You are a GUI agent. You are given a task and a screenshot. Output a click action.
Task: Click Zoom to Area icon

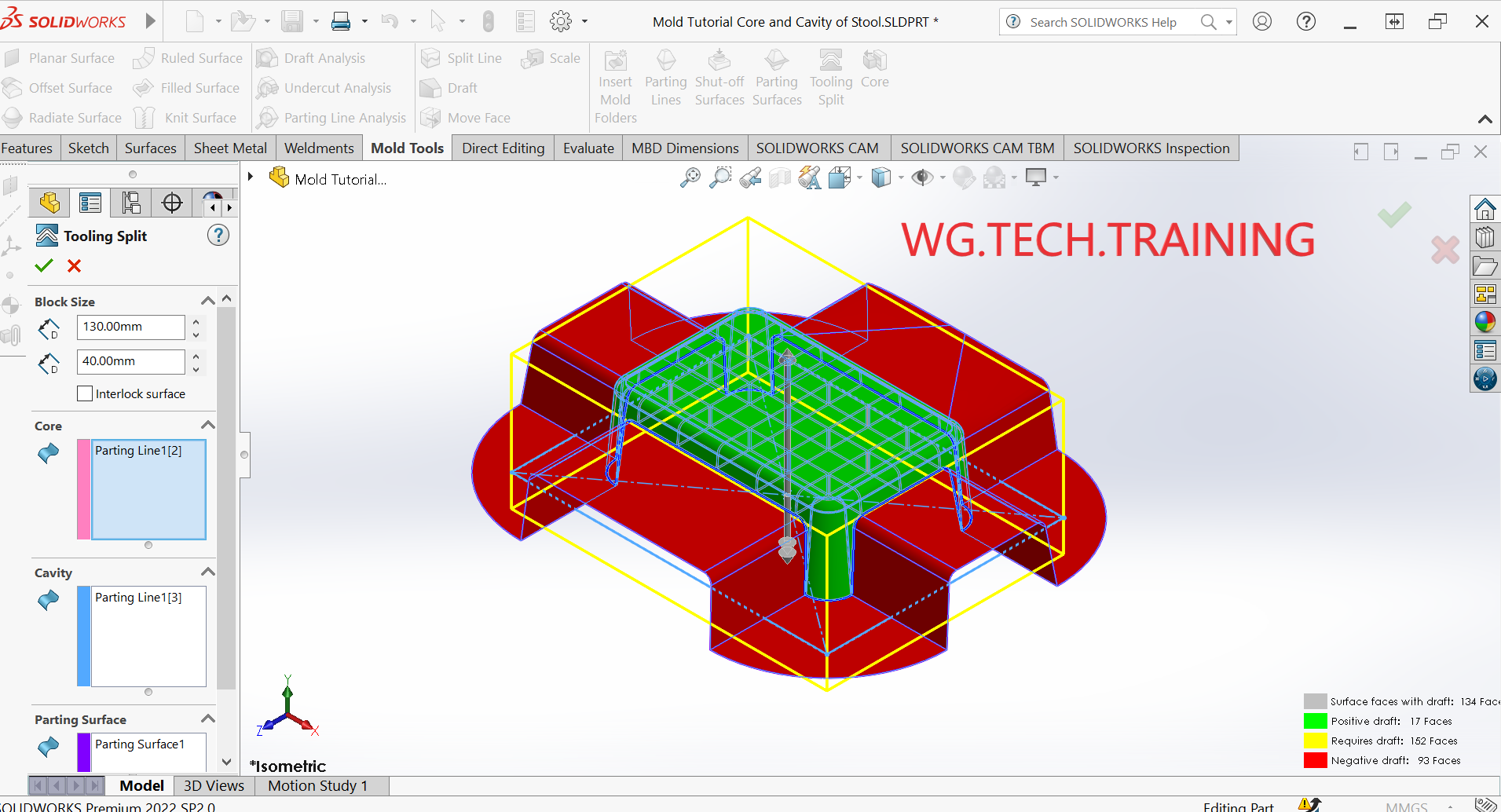(720, 178)
